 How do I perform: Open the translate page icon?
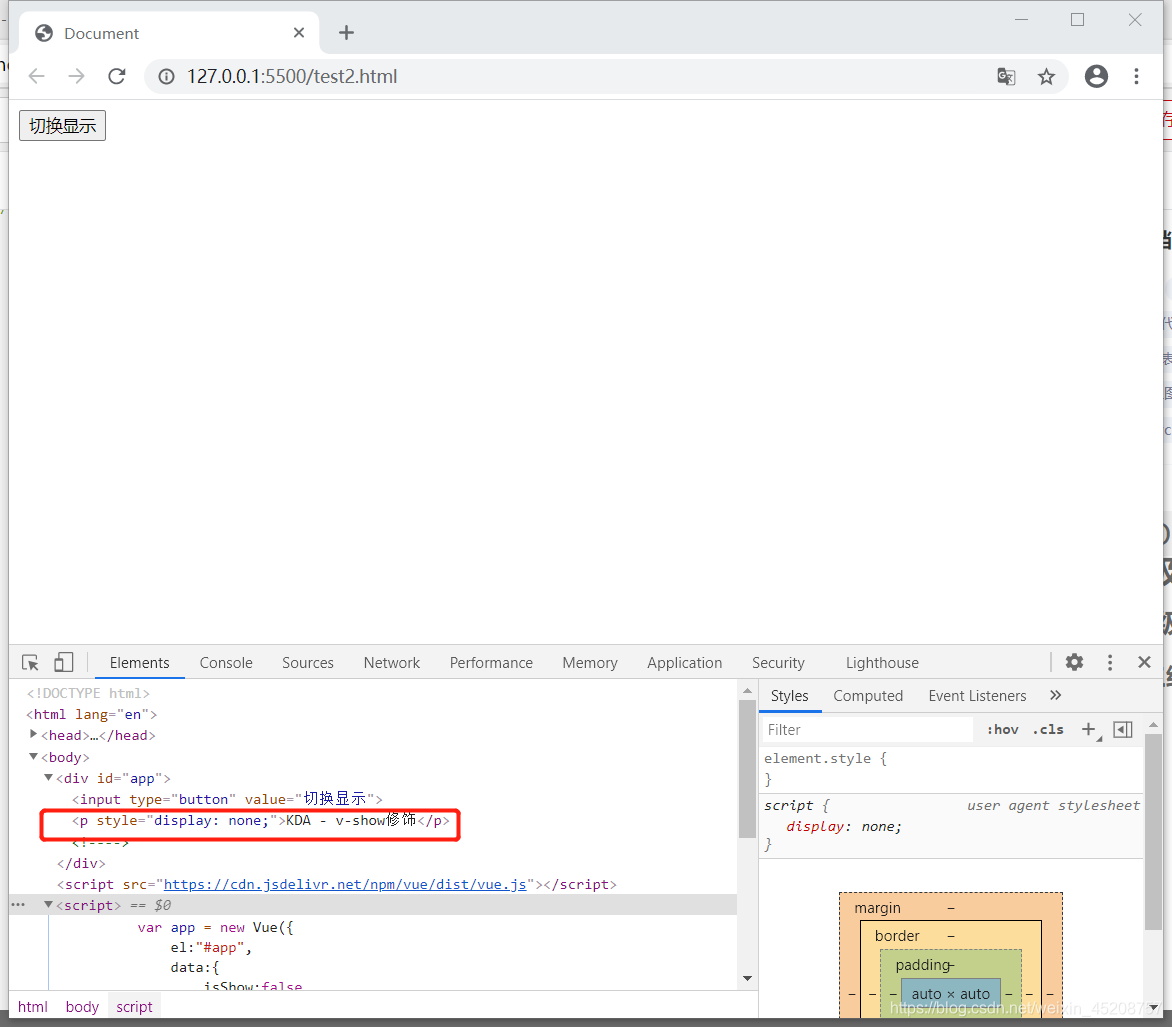[1006, 76]
